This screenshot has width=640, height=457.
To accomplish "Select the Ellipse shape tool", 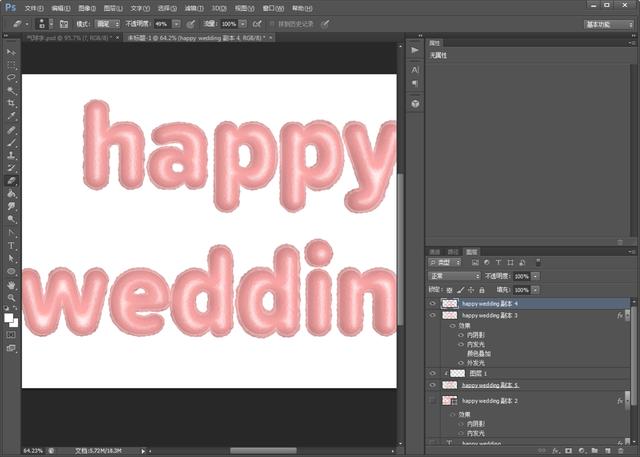I will (x=11, y=271).
